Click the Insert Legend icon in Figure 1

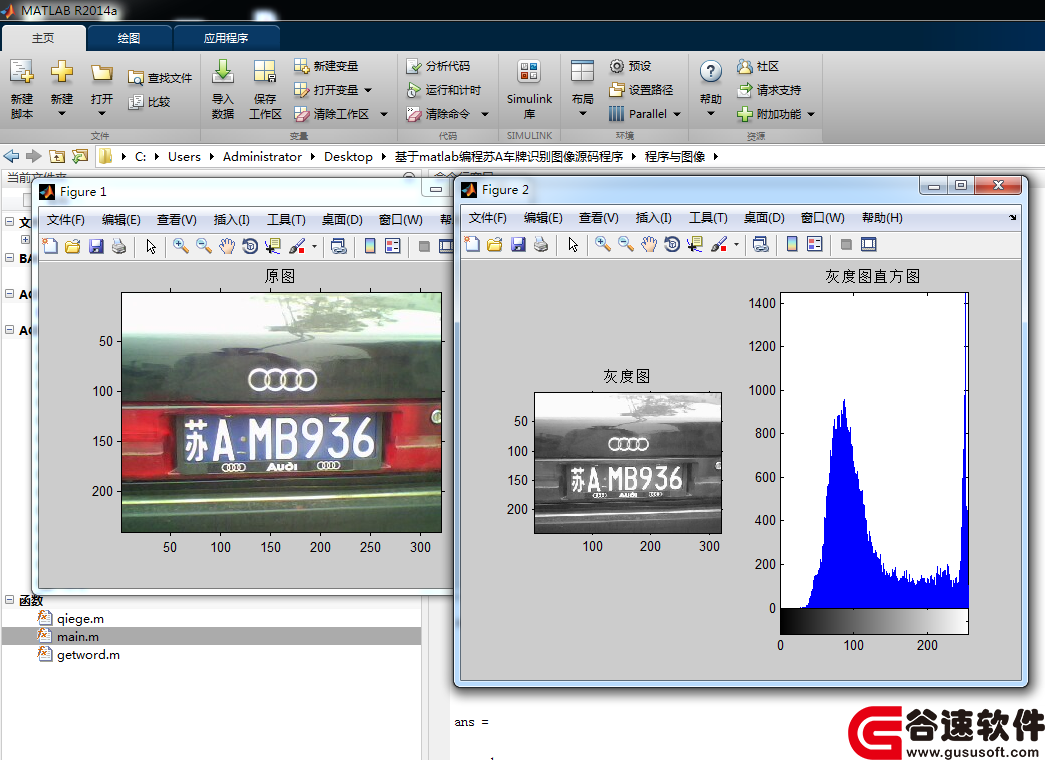(x=393, y=247)
